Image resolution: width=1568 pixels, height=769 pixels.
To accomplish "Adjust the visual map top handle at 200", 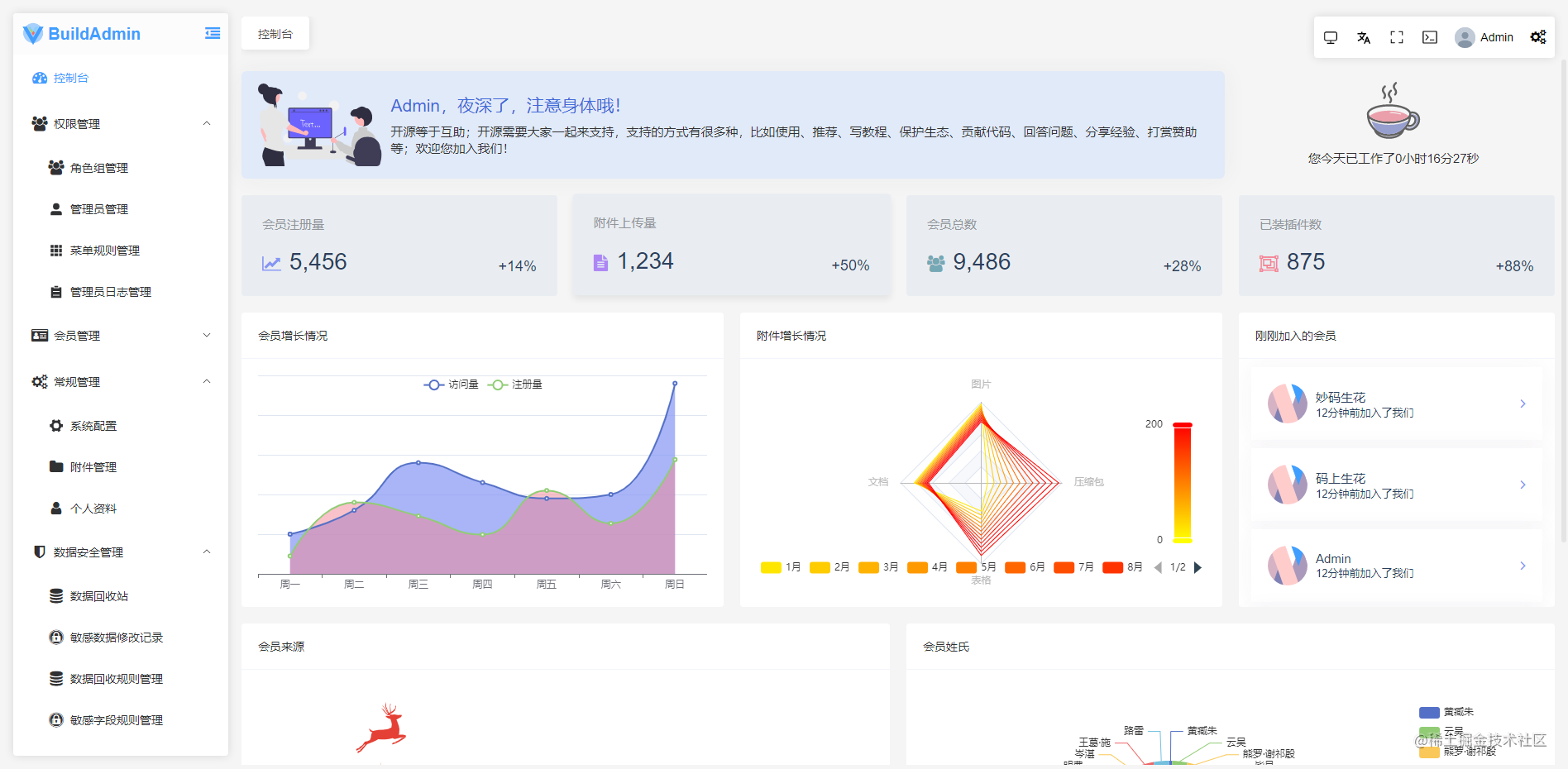I will (x=1183, y=425).
